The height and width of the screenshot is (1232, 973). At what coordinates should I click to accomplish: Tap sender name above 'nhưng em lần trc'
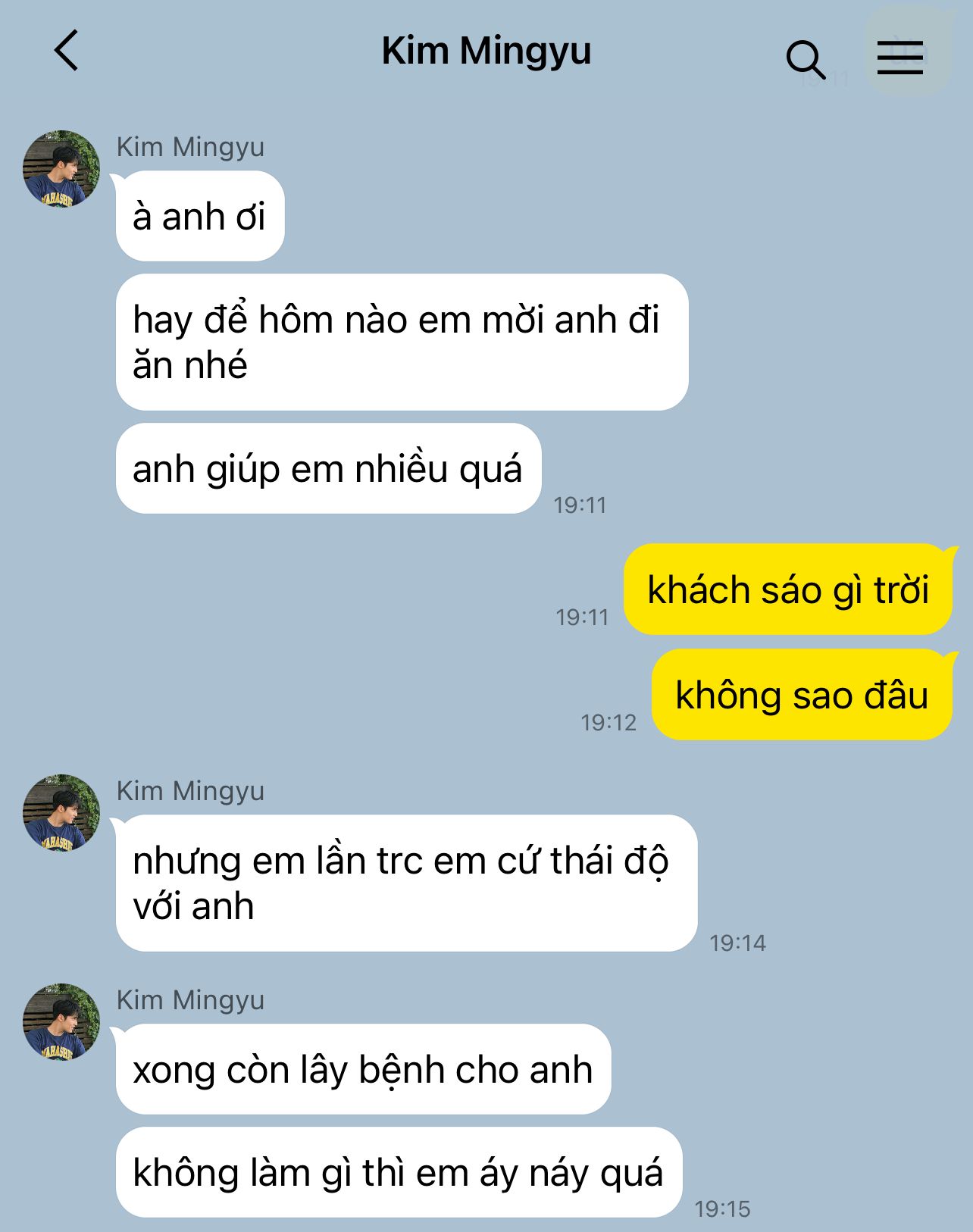coord(190,791)
